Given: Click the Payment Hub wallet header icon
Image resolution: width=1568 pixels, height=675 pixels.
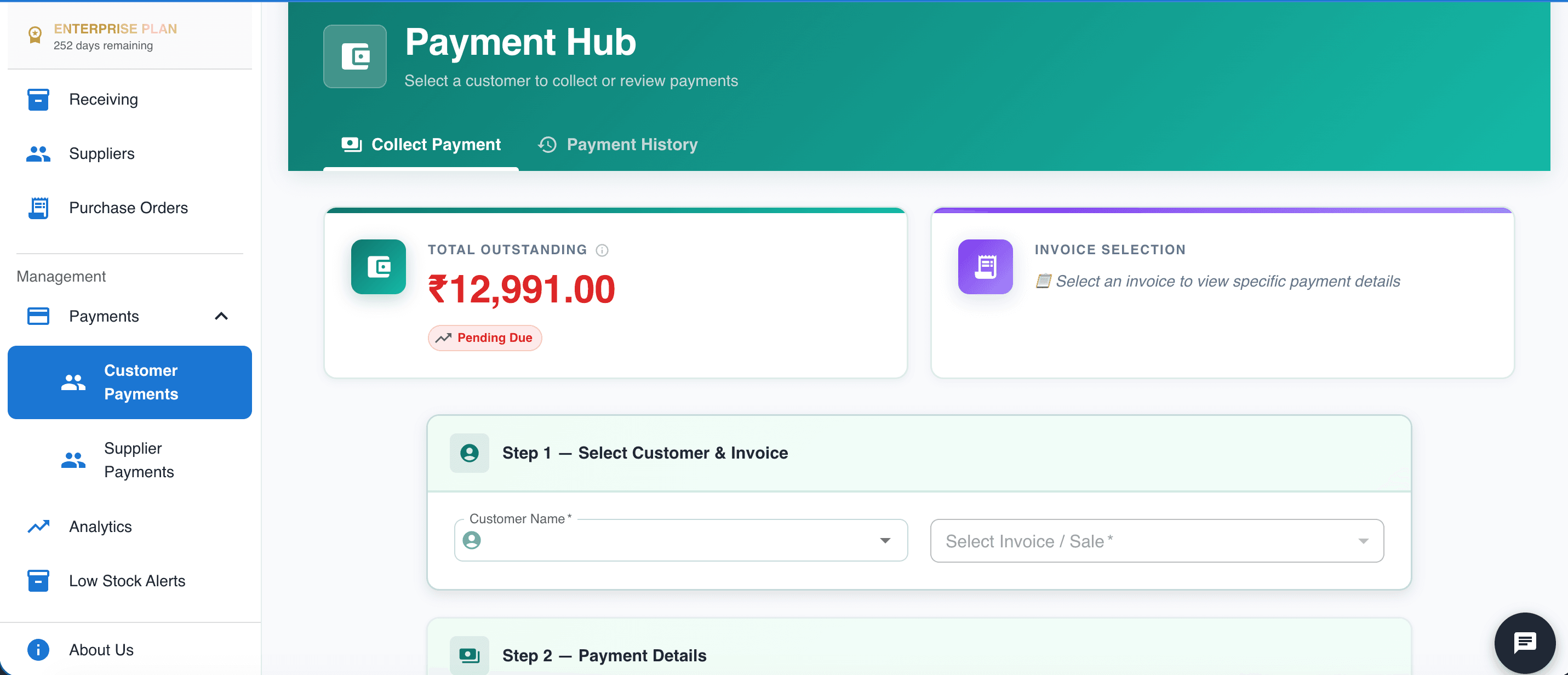Looking at the screenshot, I should pyautogui.click(x=355, y=56).
